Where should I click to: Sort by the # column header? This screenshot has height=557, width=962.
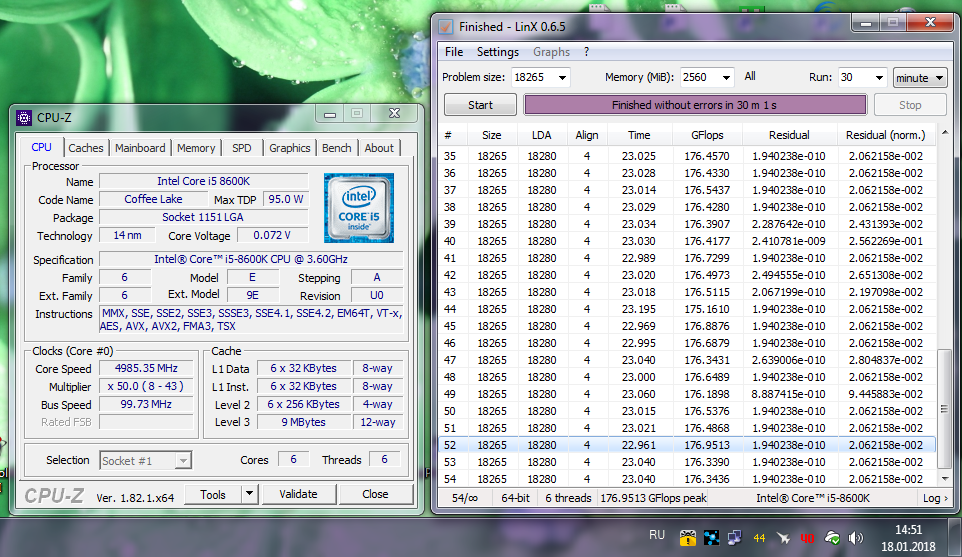[x=453, y=135]
